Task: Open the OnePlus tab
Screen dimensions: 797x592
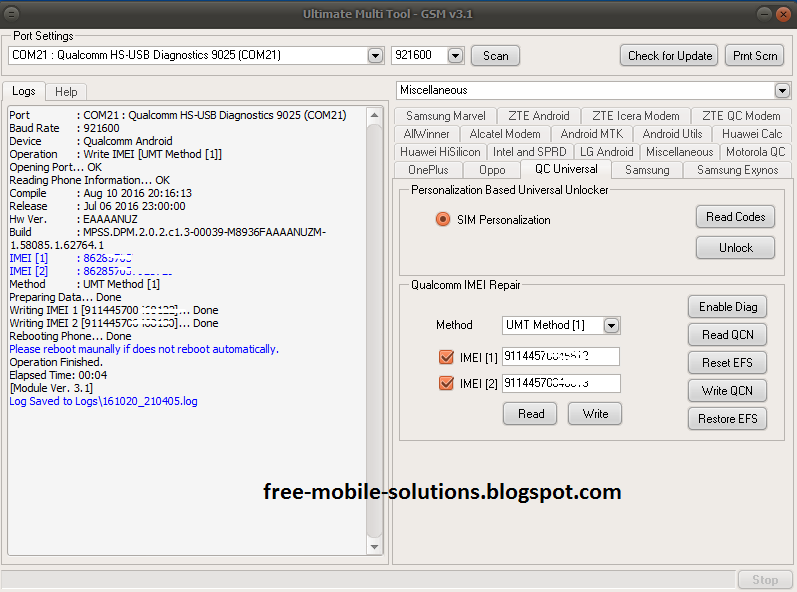Action: (x=428, y=170)
